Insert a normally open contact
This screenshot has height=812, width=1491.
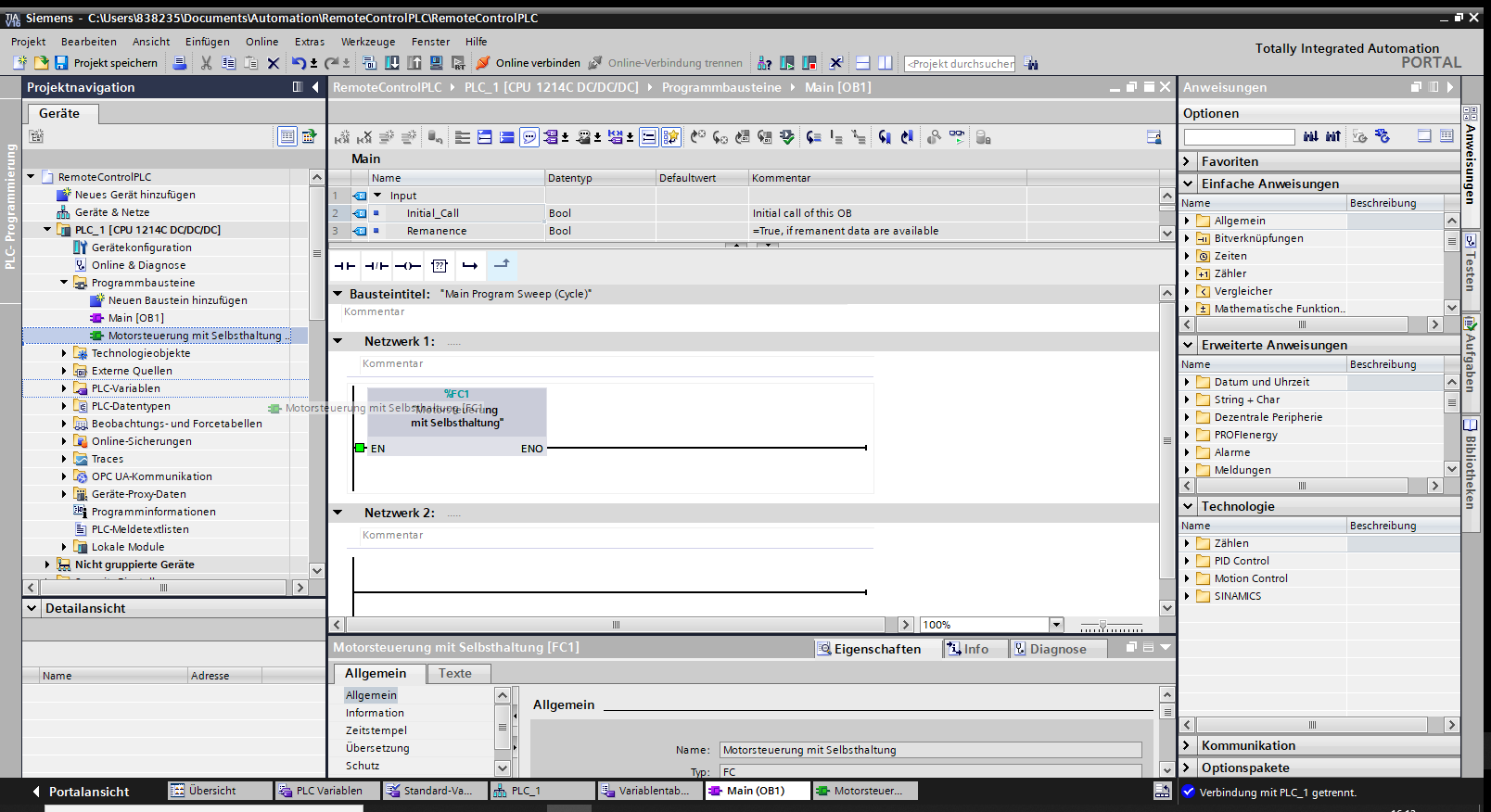[345, 266]
